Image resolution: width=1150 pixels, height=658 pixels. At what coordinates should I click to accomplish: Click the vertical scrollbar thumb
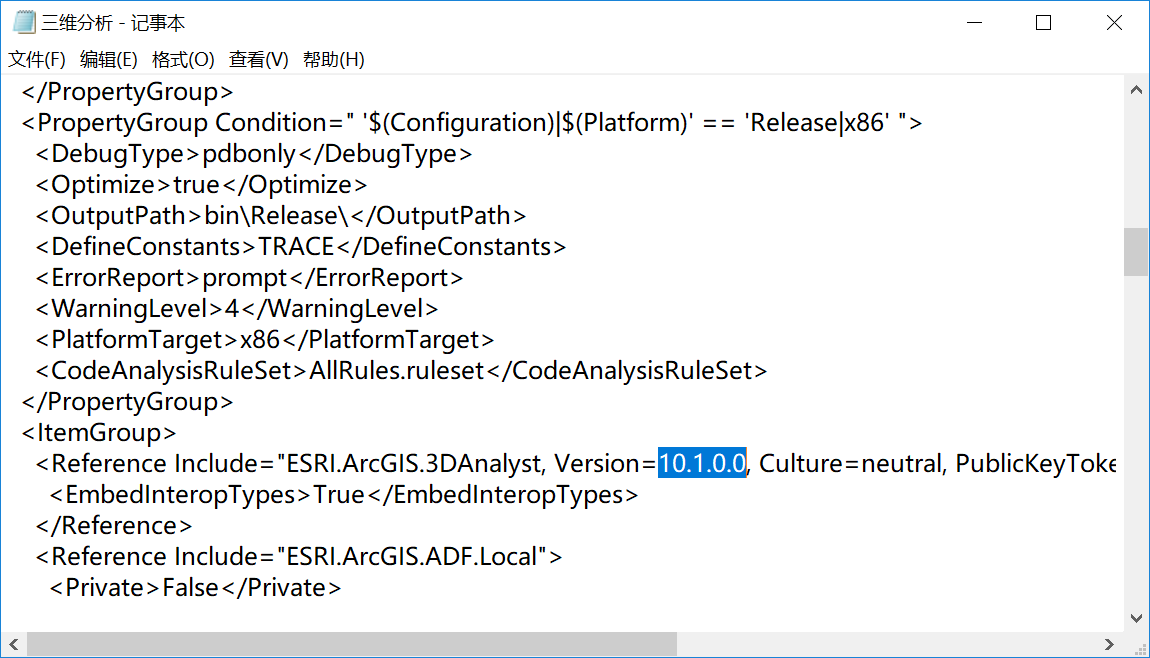point(1136,251)
